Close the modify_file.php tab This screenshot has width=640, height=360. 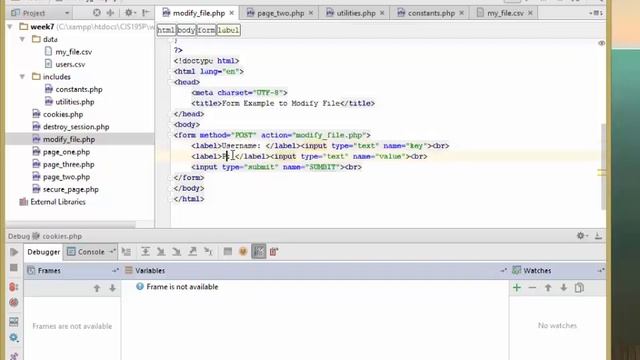point(231,13)
